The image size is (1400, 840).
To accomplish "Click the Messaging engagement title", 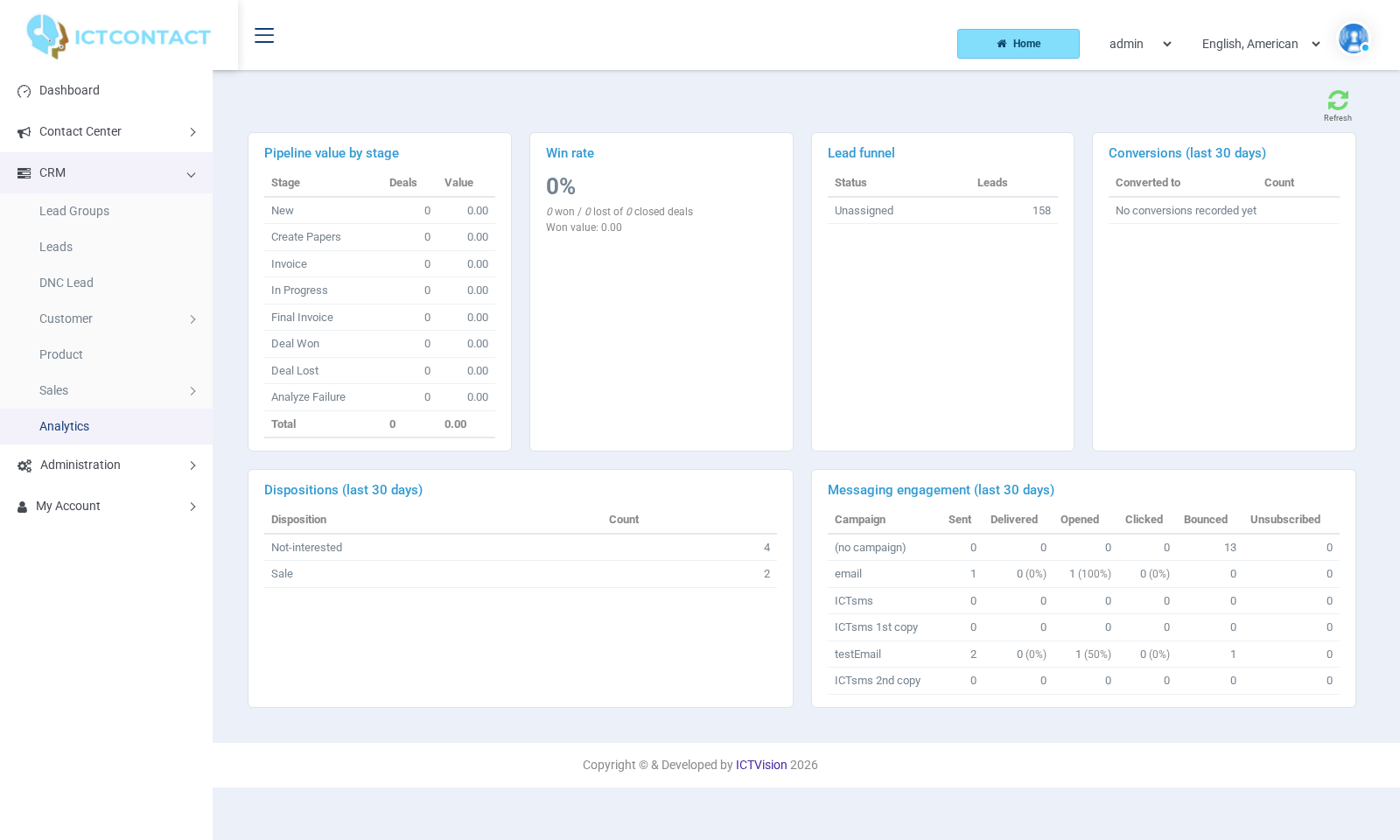I will tap(941, 490).
